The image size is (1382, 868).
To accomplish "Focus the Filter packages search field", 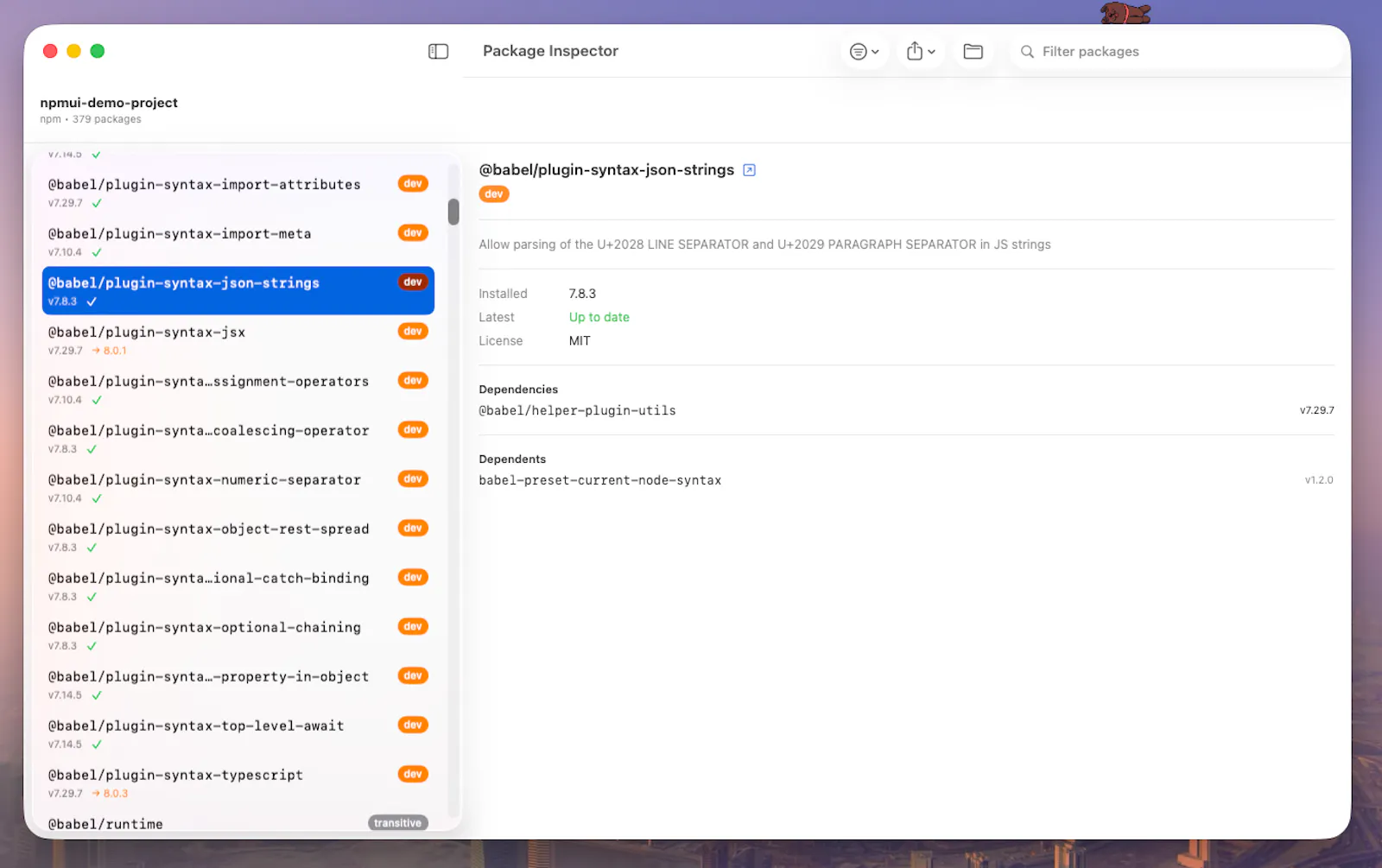I will [x=1178, y=52].
